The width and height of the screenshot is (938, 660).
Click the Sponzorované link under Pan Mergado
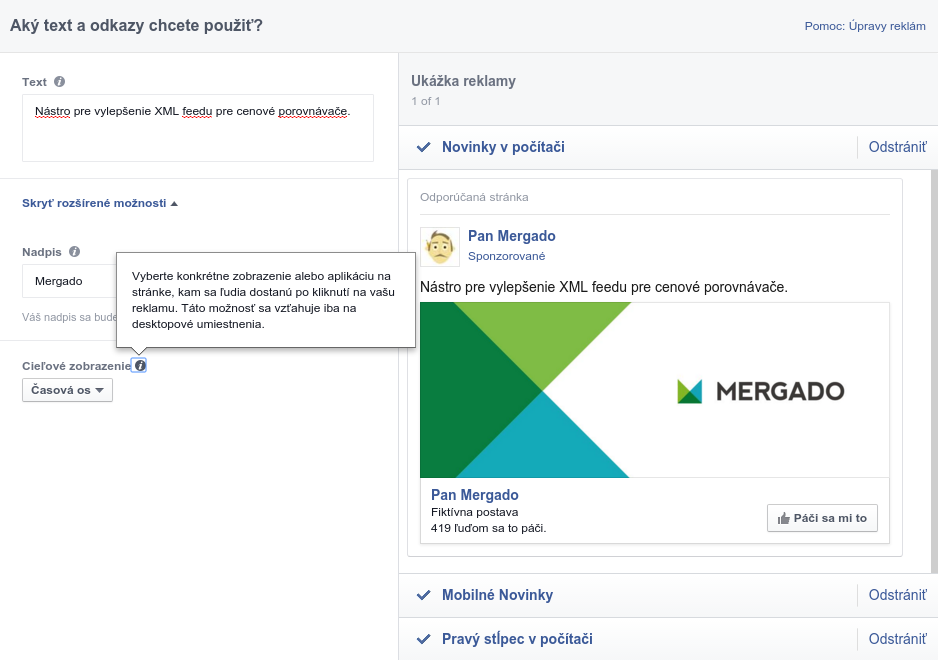[x=506, y=256]
